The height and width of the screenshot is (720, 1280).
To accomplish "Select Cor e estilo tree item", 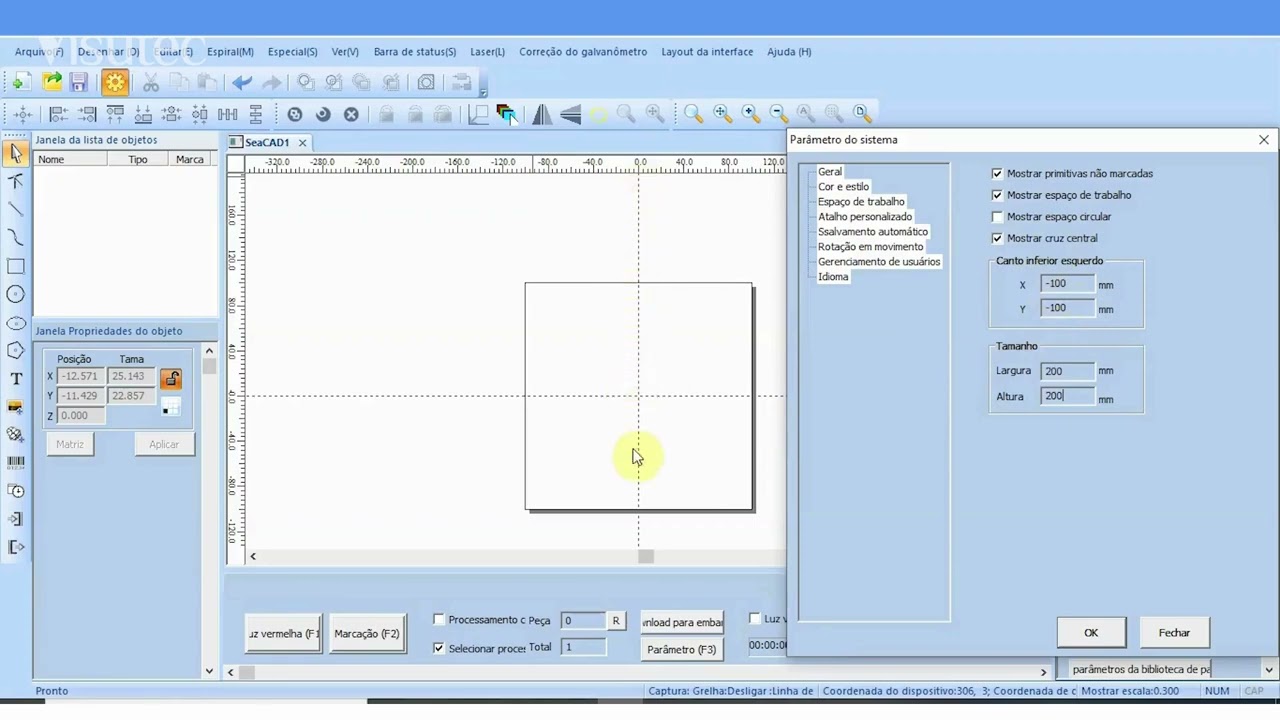I will [x=843, y=187].
